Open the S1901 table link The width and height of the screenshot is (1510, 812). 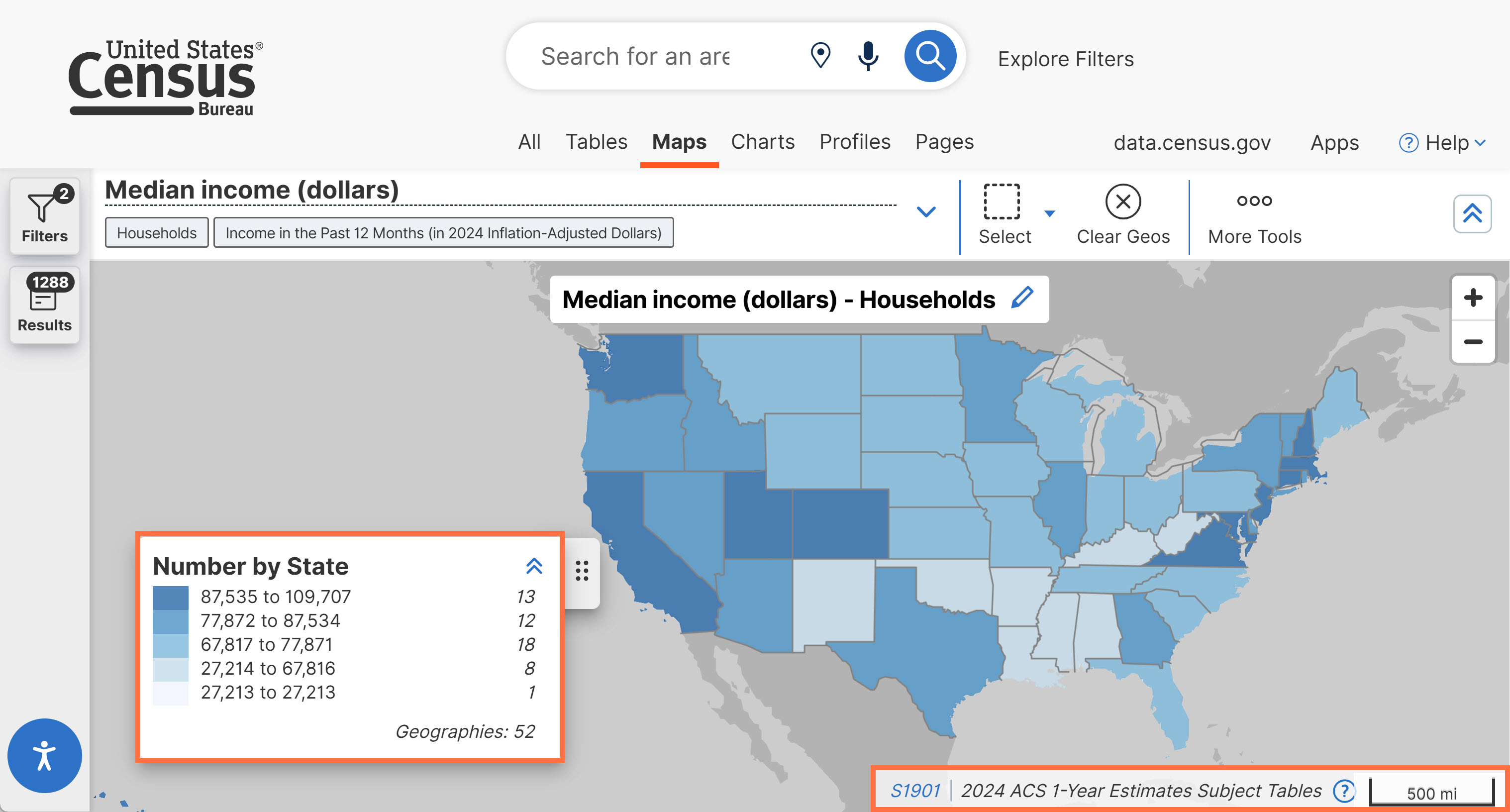(915, 790)
